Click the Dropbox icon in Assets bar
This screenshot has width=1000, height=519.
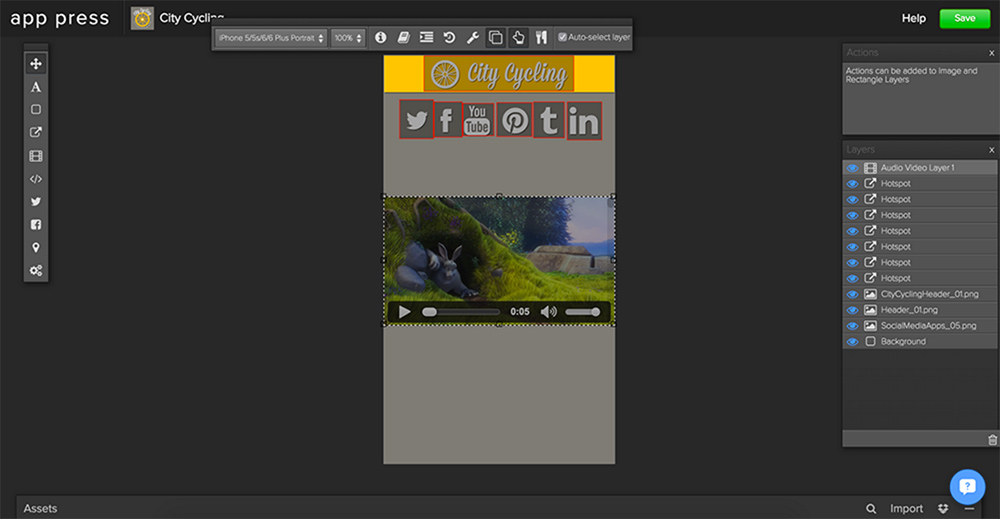[943, 509]
